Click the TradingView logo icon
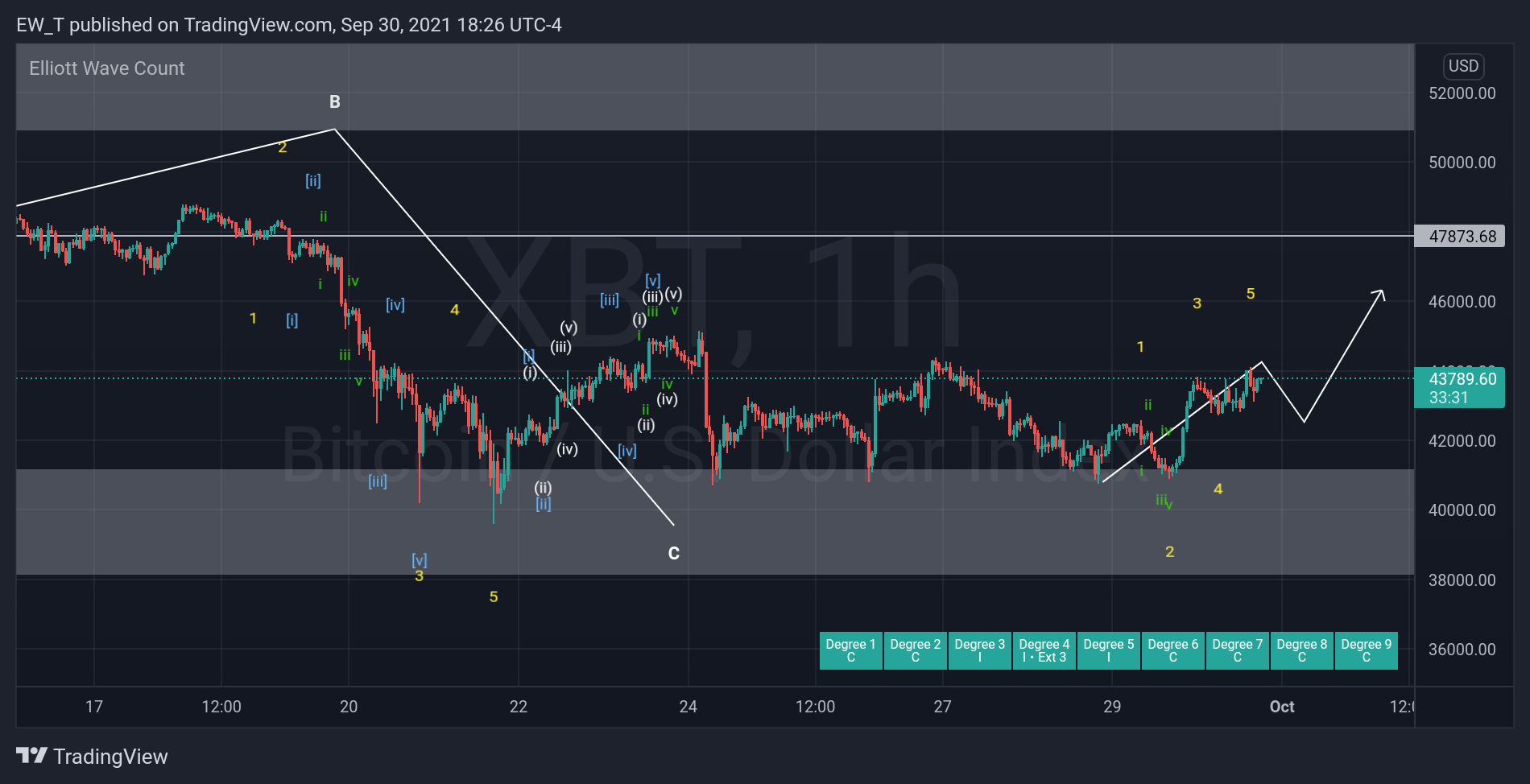This screenshot has height=784, width=1530. pyautogui.click(x=31, y=756)
